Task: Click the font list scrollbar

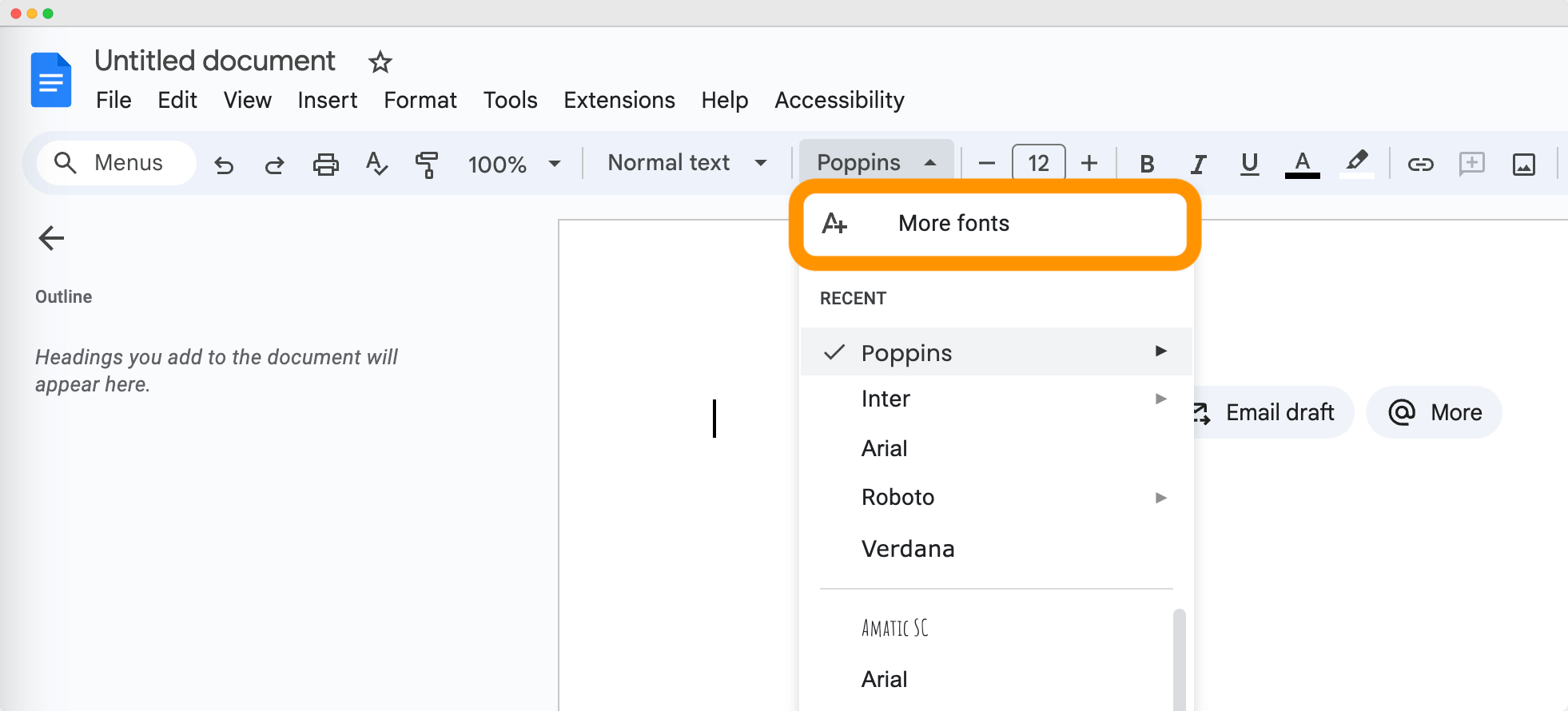Action: click(x=1180, y=660)
